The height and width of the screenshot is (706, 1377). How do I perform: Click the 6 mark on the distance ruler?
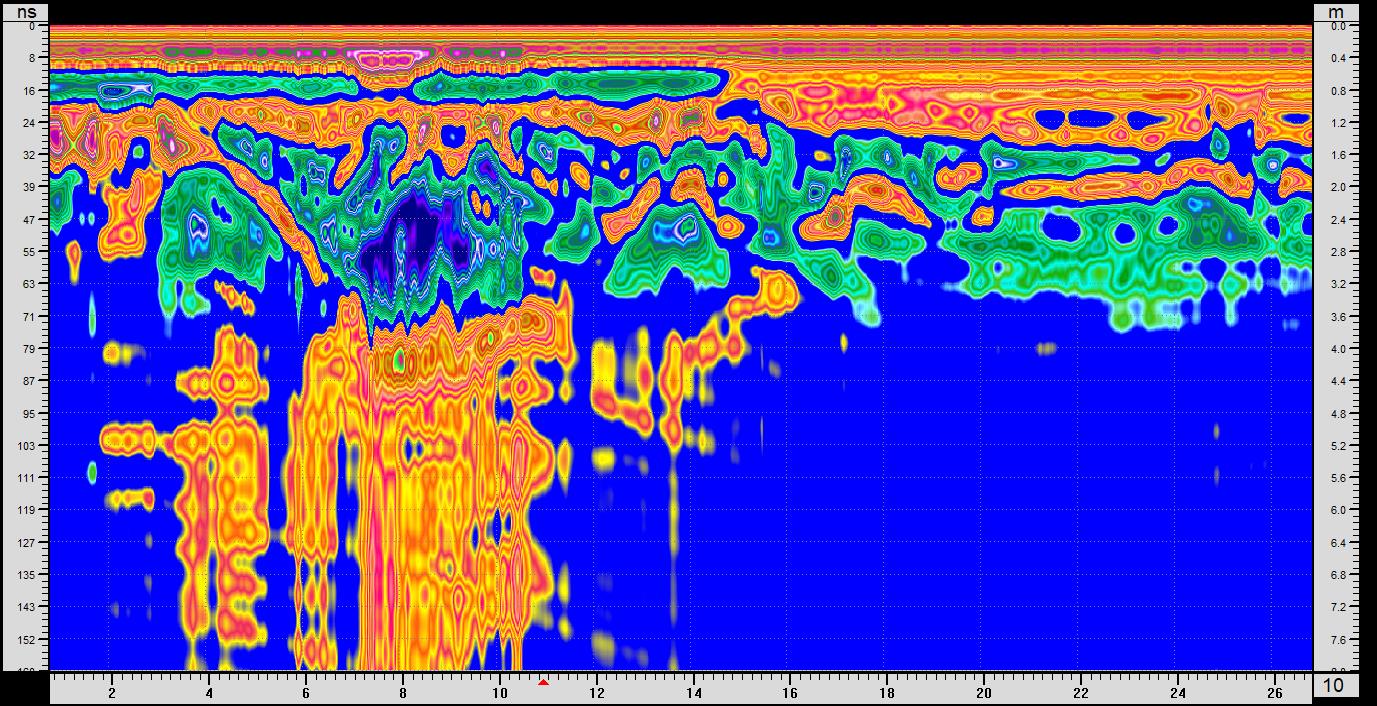(306, 692)
